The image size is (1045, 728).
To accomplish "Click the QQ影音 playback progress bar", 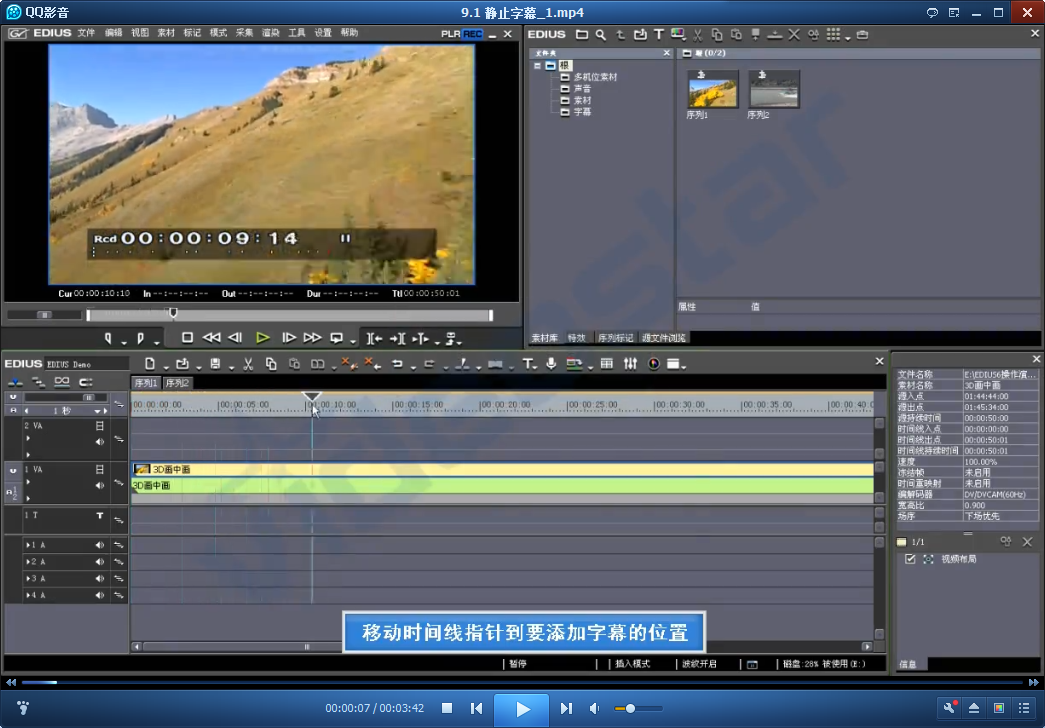I will tap(522, 682).
